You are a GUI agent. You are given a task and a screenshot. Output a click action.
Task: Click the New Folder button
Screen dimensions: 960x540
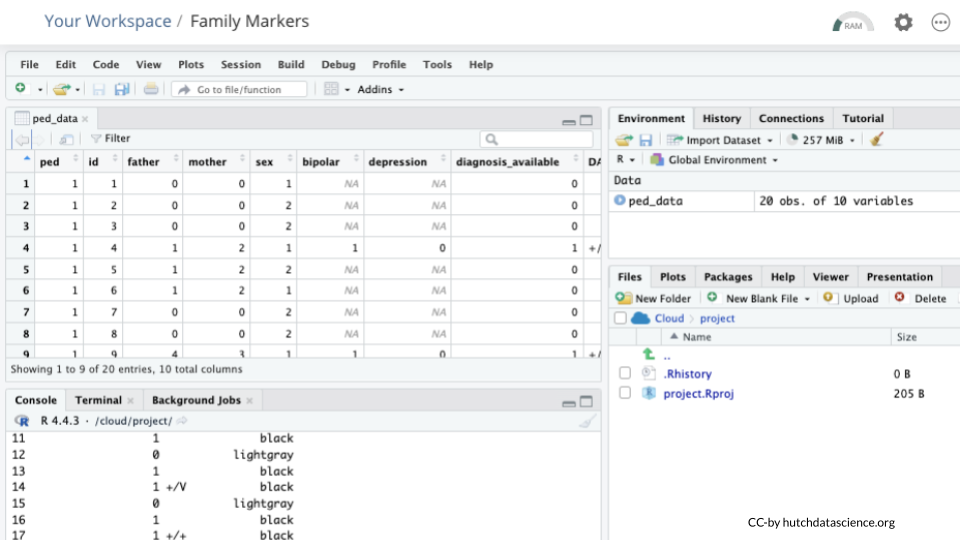coord(653,298)
